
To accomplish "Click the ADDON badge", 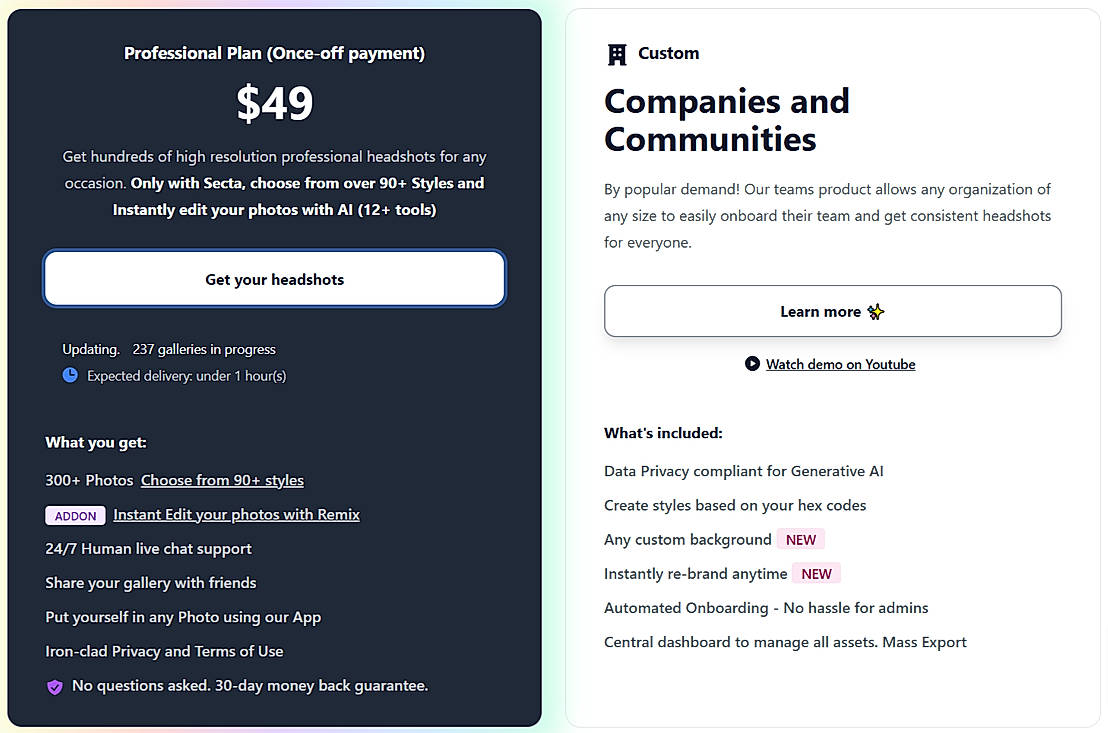I will coord(76,516).
